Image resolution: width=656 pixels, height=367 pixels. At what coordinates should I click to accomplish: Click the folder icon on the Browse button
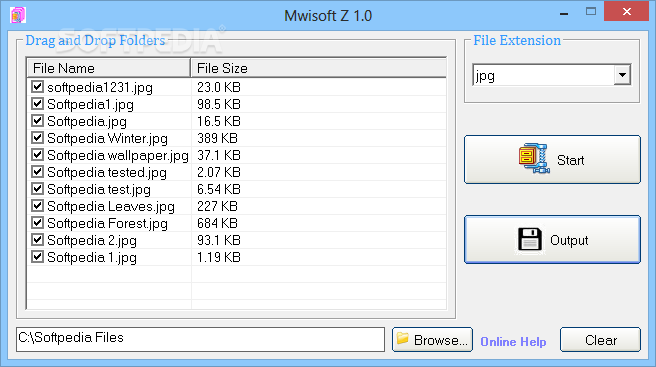click(x=402, y=338)
